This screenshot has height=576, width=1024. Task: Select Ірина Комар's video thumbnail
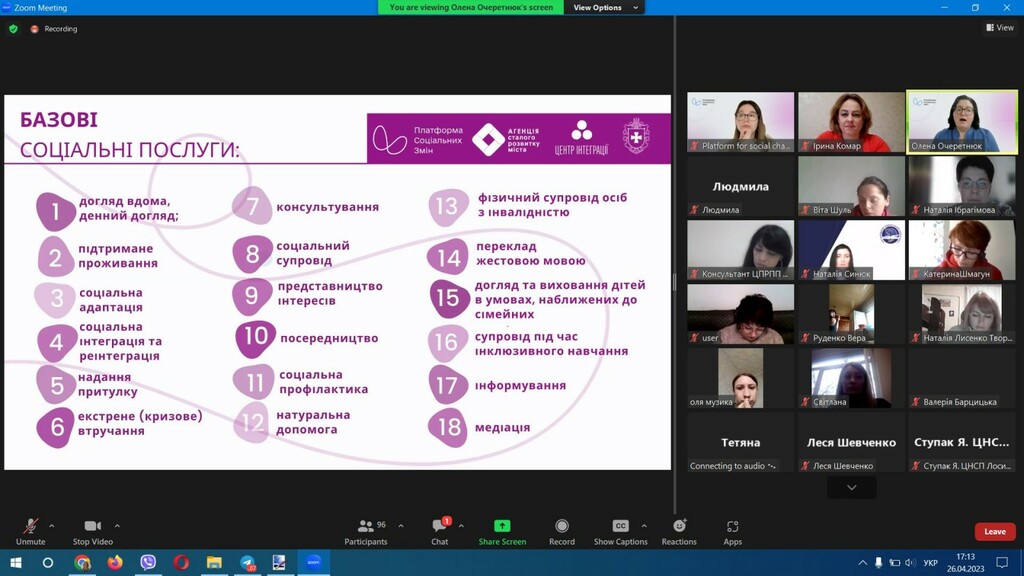(851, 122)
